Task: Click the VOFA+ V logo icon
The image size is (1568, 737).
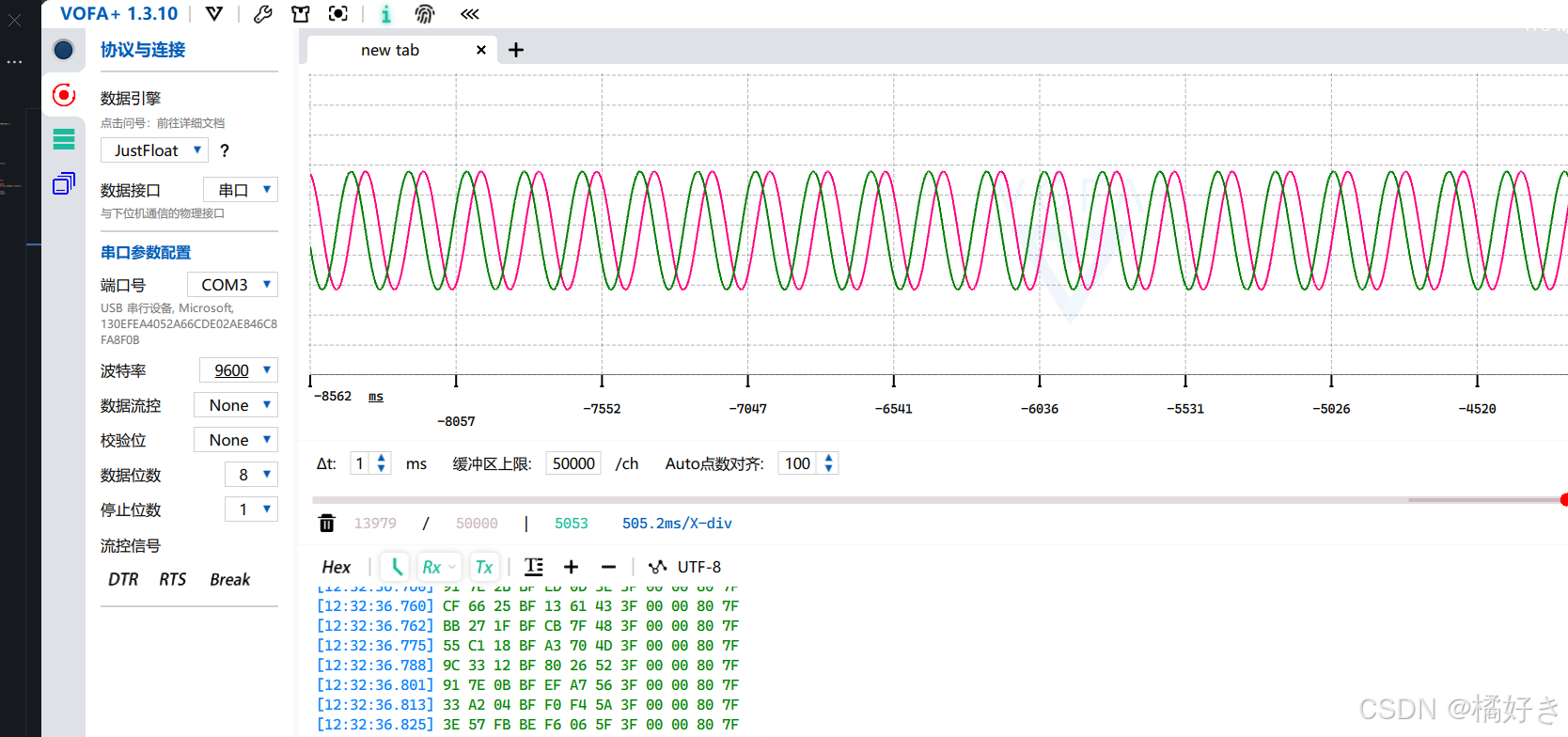Action: pyautogui.click(x=214, y=13)
